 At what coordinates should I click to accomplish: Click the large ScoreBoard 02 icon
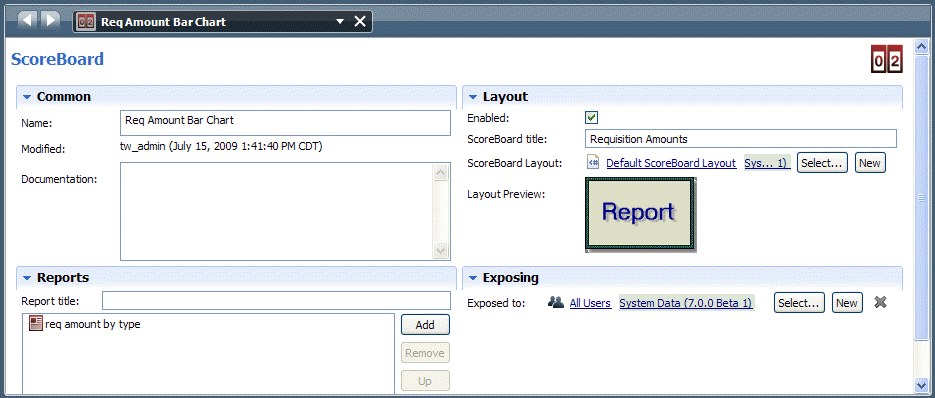coord(887,61)
